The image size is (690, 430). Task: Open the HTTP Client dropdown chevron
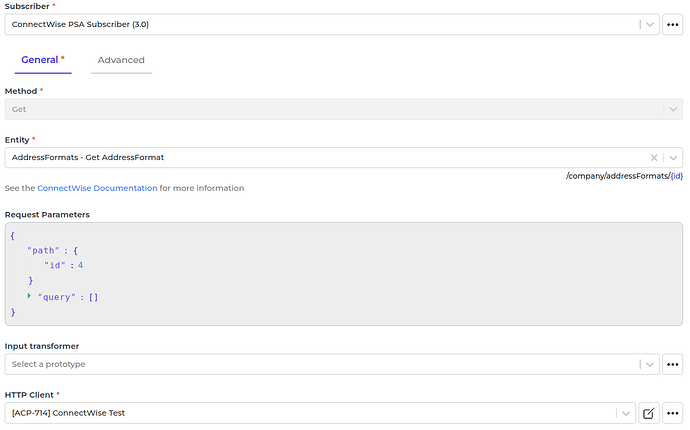tap(625, 413)
